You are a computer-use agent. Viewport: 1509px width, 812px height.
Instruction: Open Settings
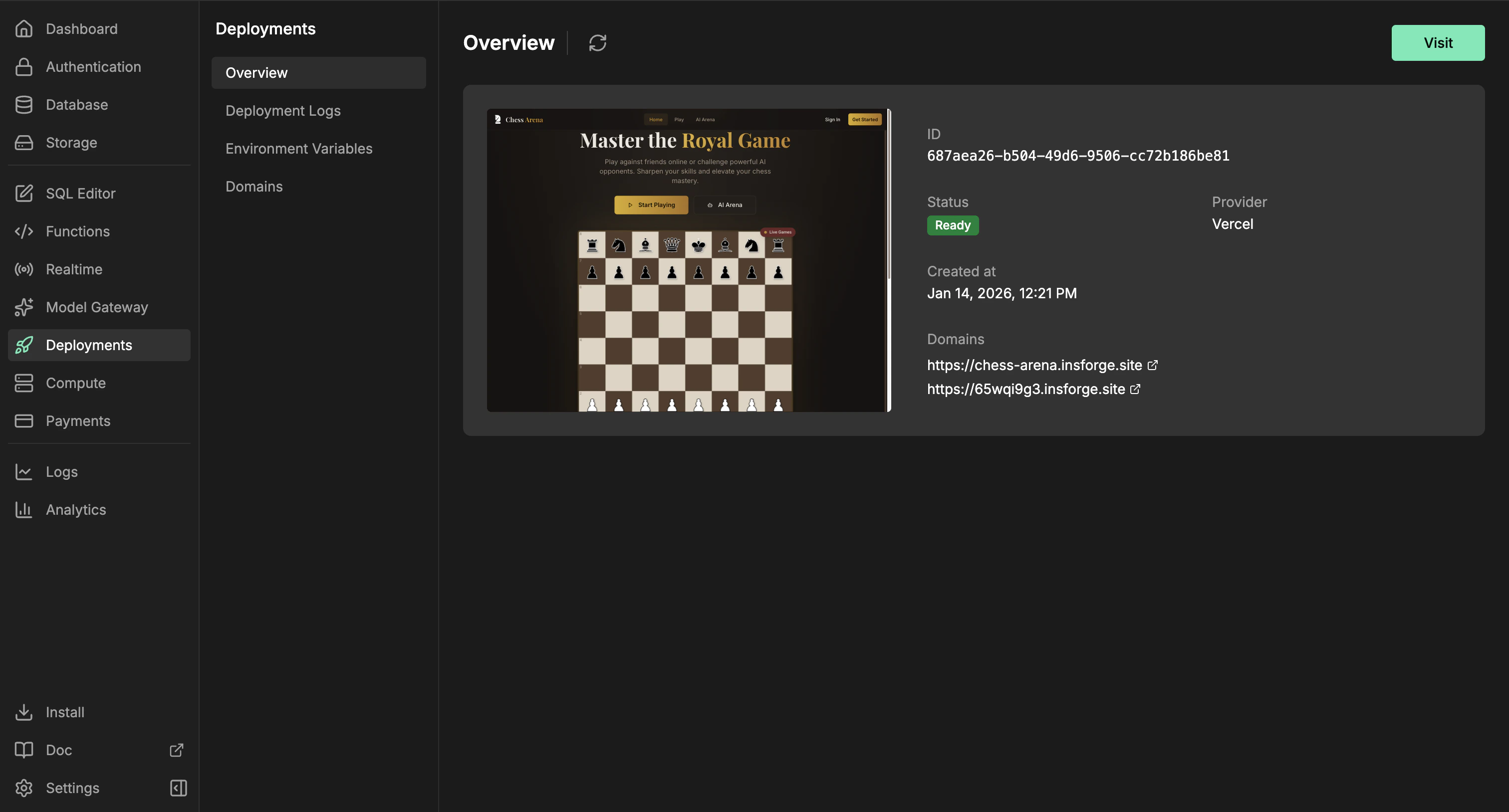coord(73,788)
